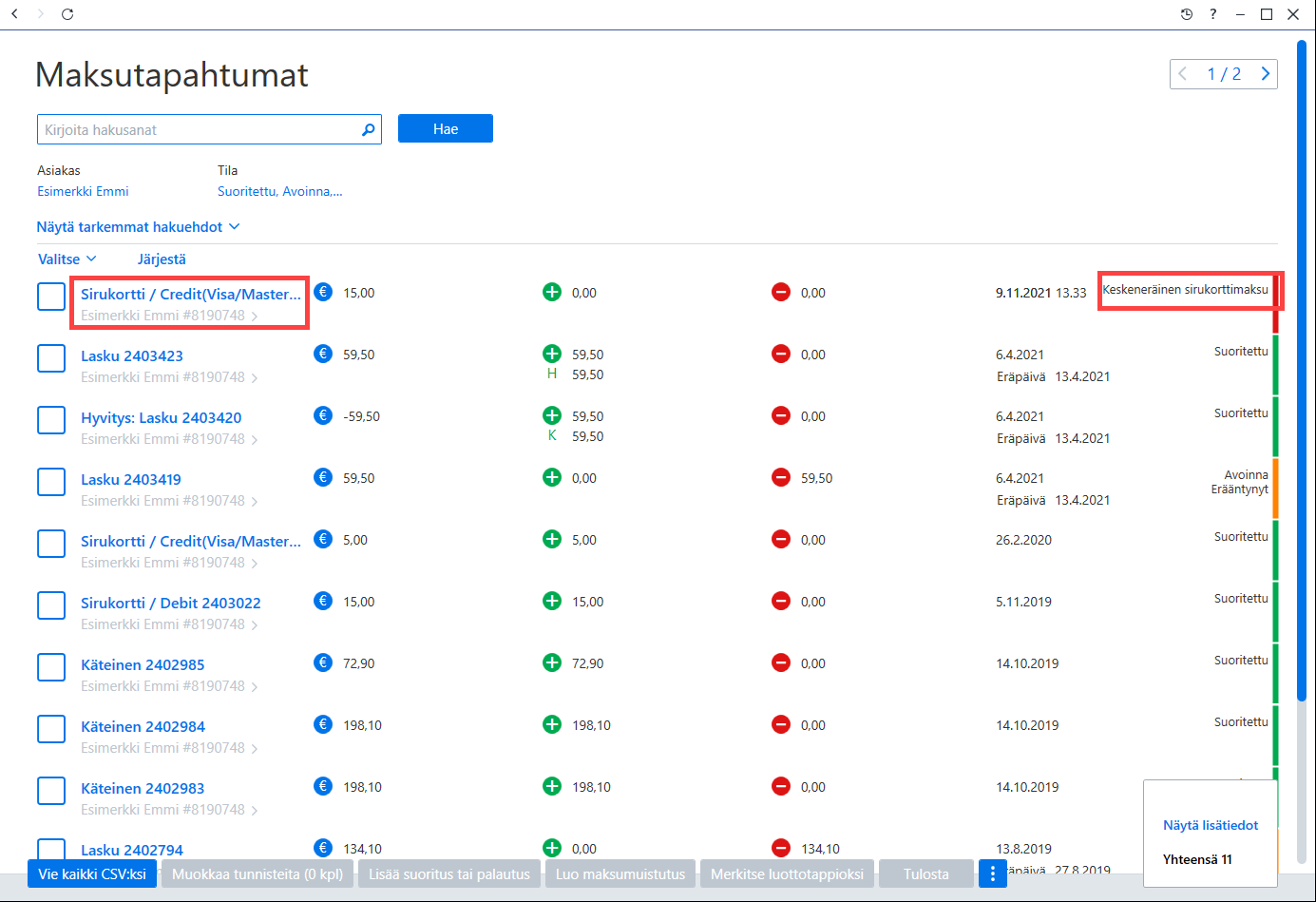Tick checkbox for Lasku 2403423

coord(51,358)
